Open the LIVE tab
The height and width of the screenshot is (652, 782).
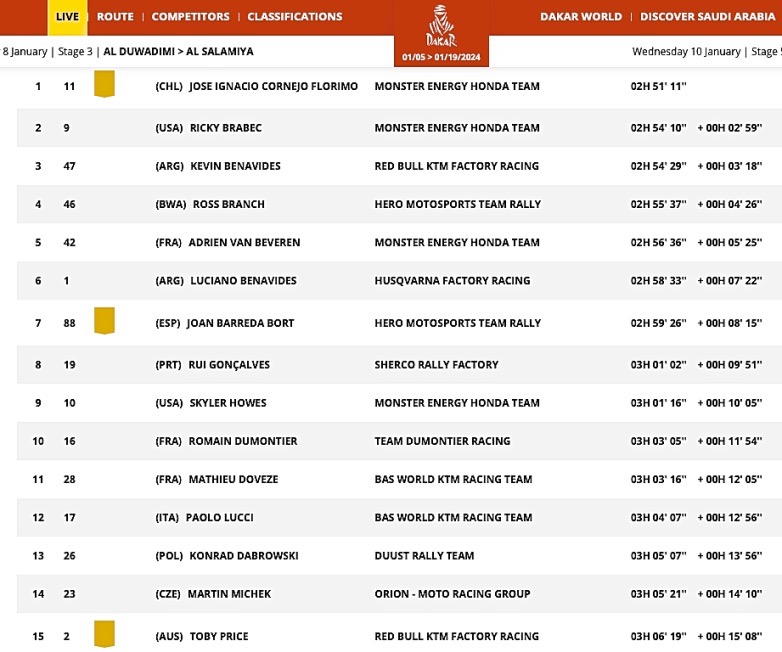click(x=67, y=16)
